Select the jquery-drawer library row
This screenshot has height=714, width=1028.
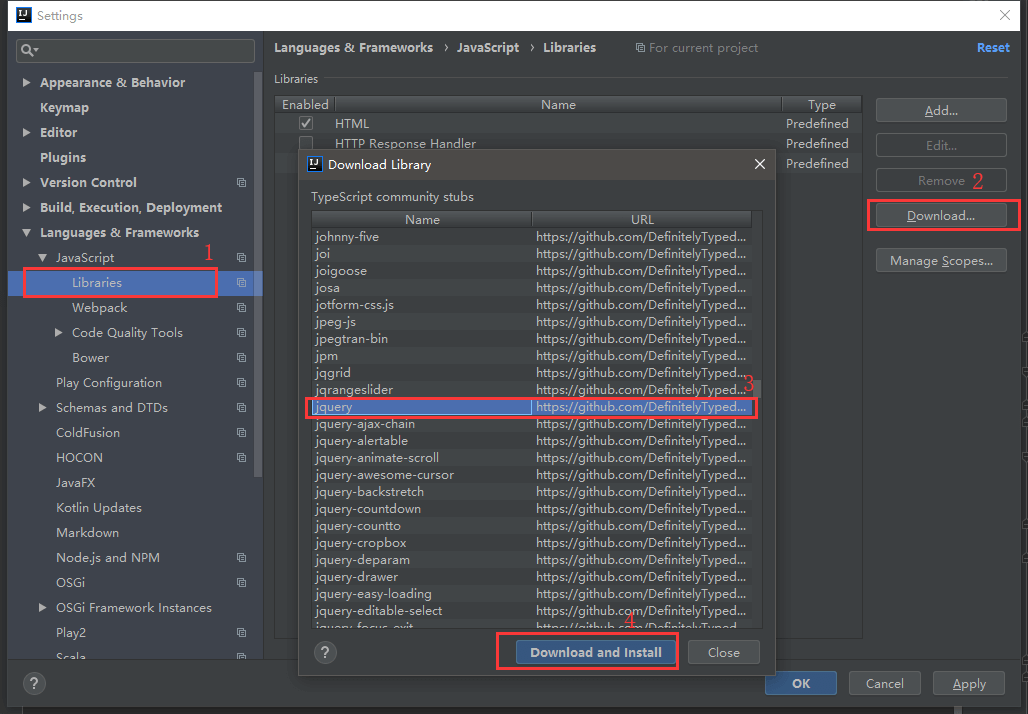click(532, 576)
